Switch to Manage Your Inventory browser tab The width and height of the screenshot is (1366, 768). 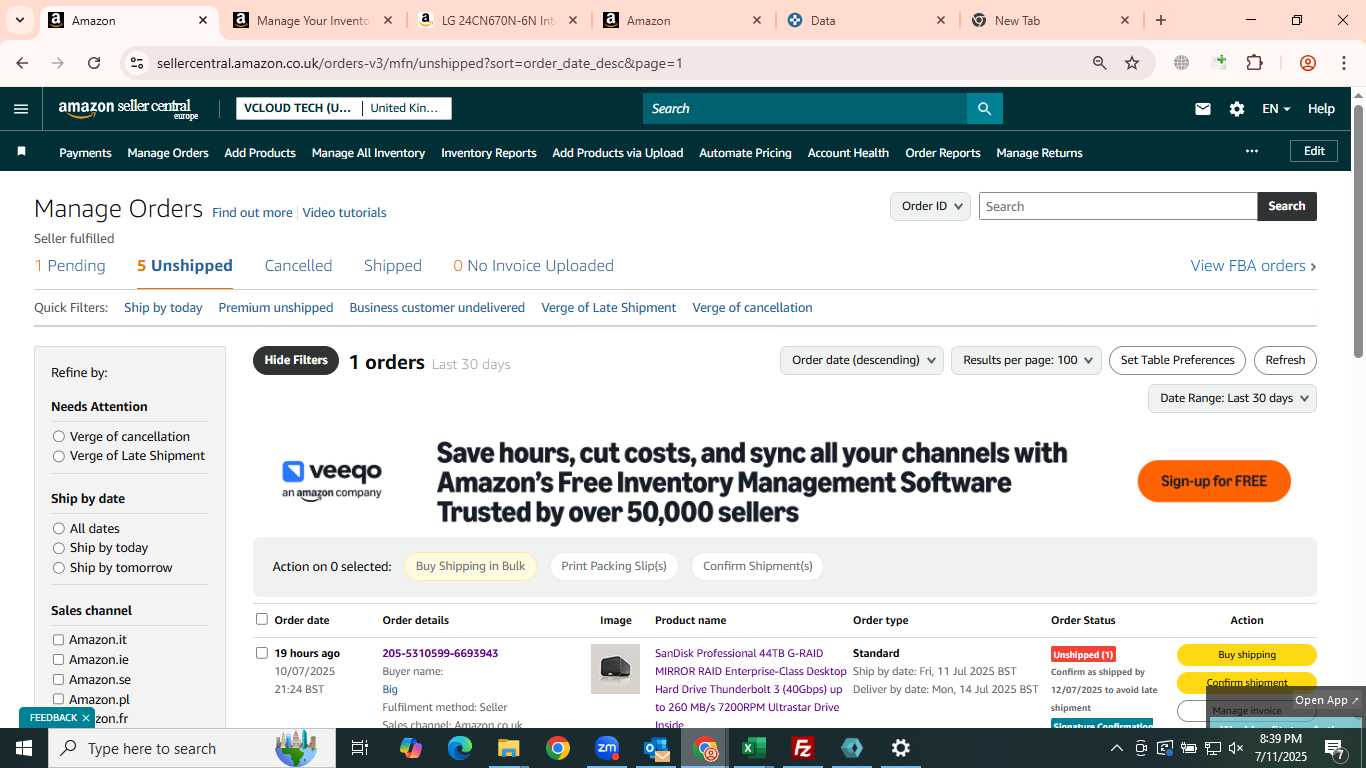(312, 20)
